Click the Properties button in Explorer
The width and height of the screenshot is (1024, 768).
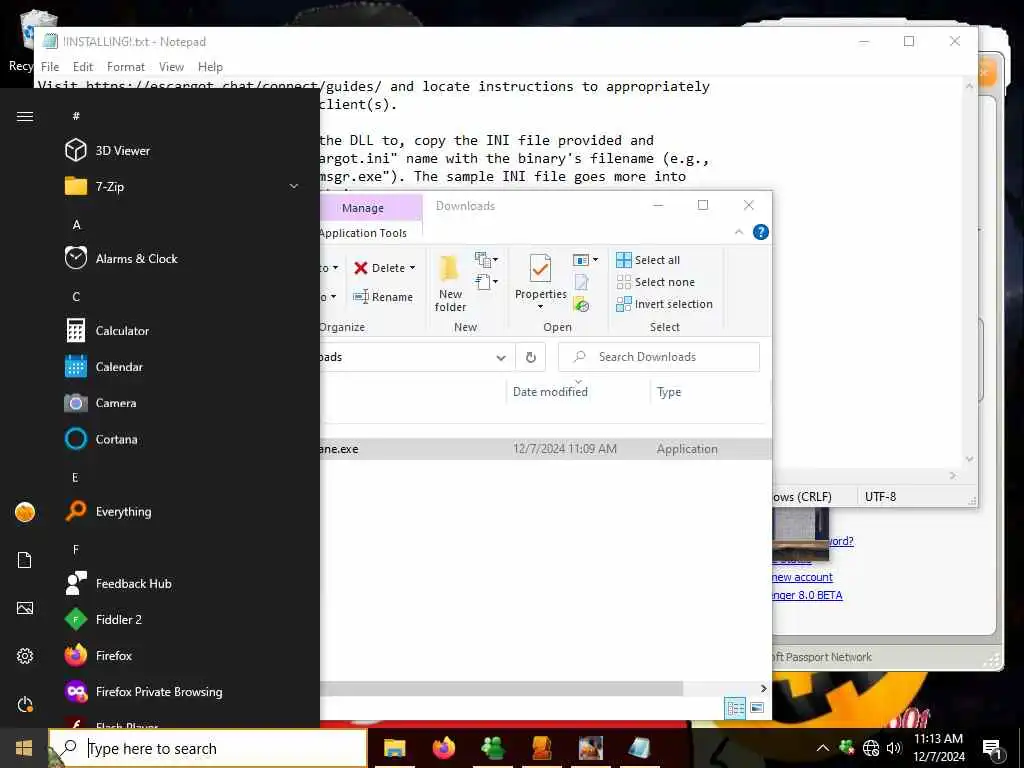click(x=541, y=277)
